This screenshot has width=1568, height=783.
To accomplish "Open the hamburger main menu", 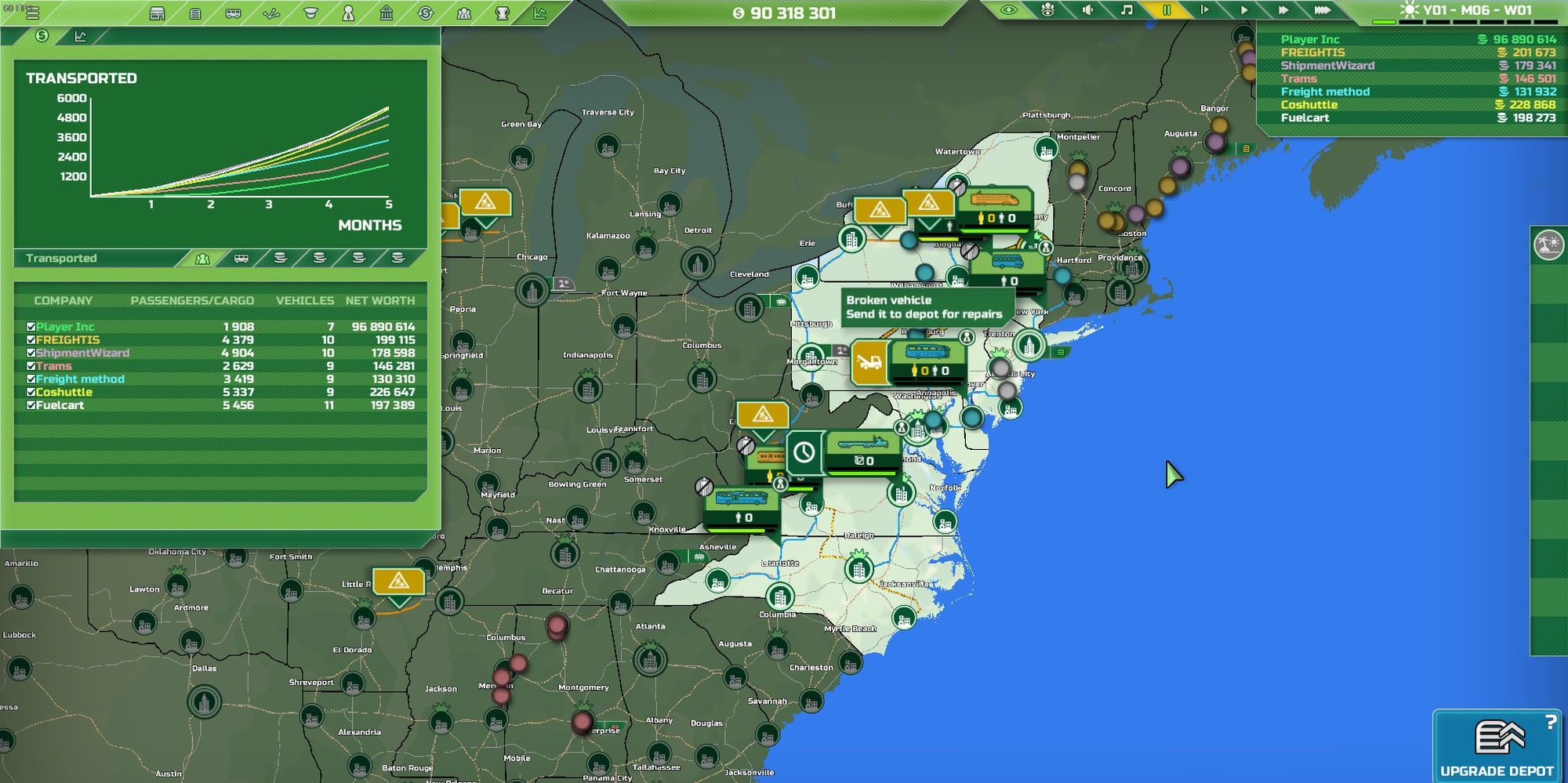I will [32, 13].
